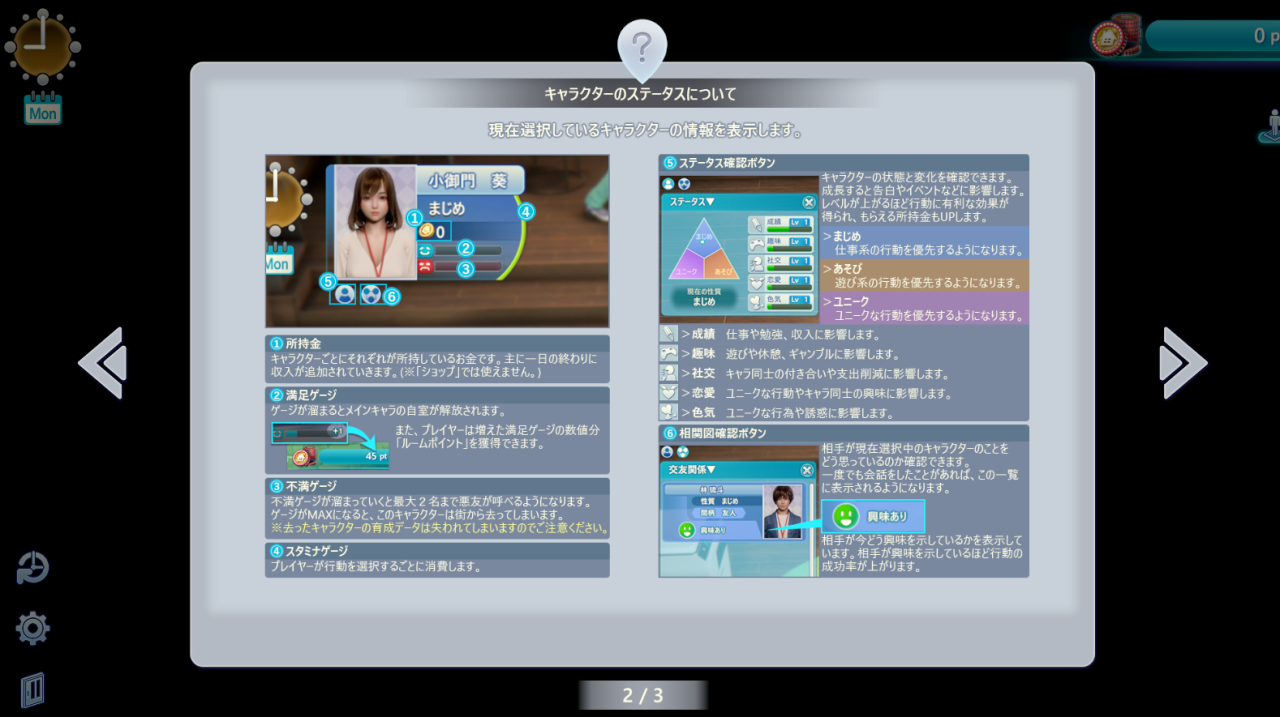The height and width of the screenshot is (717, 1280).
Task: Click the subtitle 現在選択しているキャラクターの情報を表示します。
Action: [x=645, y=131]
